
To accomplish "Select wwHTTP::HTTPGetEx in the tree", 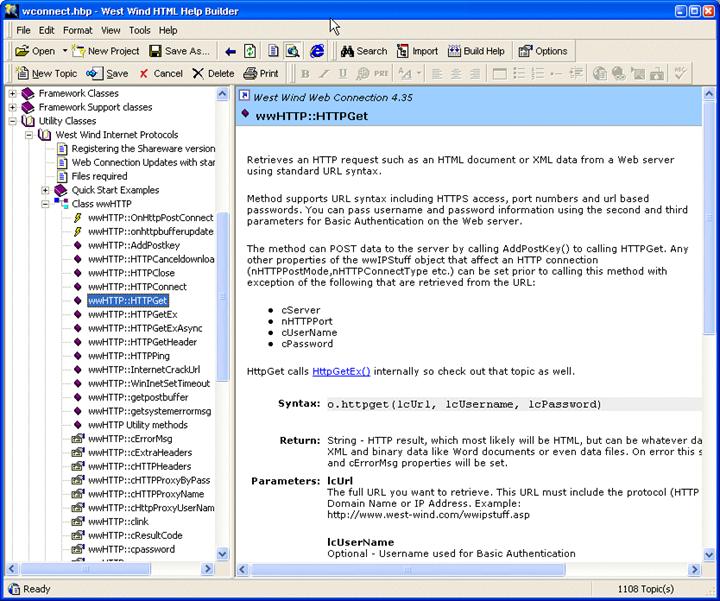I will point(133,315).
